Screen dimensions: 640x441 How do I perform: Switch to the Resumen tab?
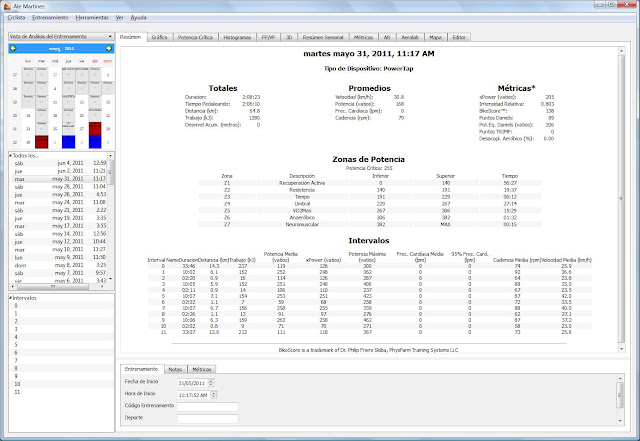coord(131,37)
